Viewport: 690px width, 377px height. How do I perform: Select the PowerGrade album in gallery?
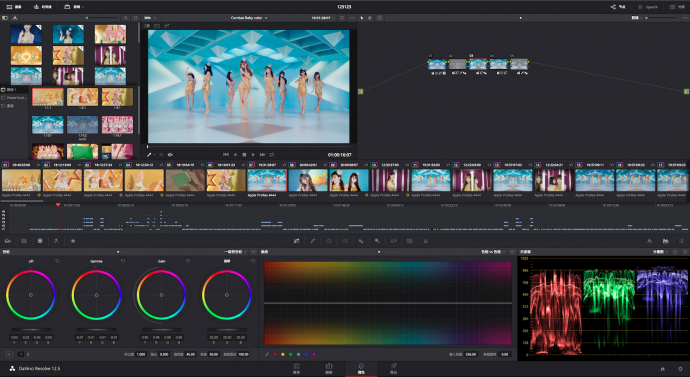tap(14, 98)
